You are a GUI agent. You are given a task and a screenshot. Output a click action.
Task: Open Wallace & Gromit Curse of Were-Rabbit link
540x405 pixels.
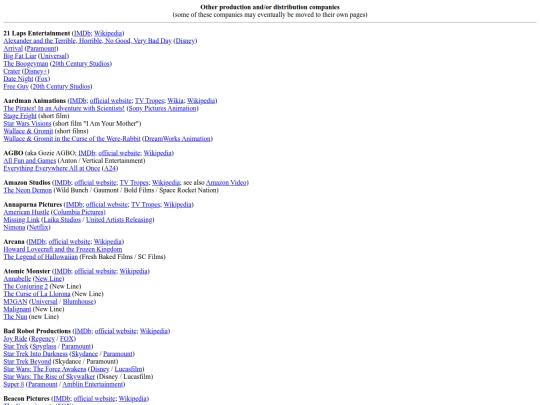(x=72, y=139)
